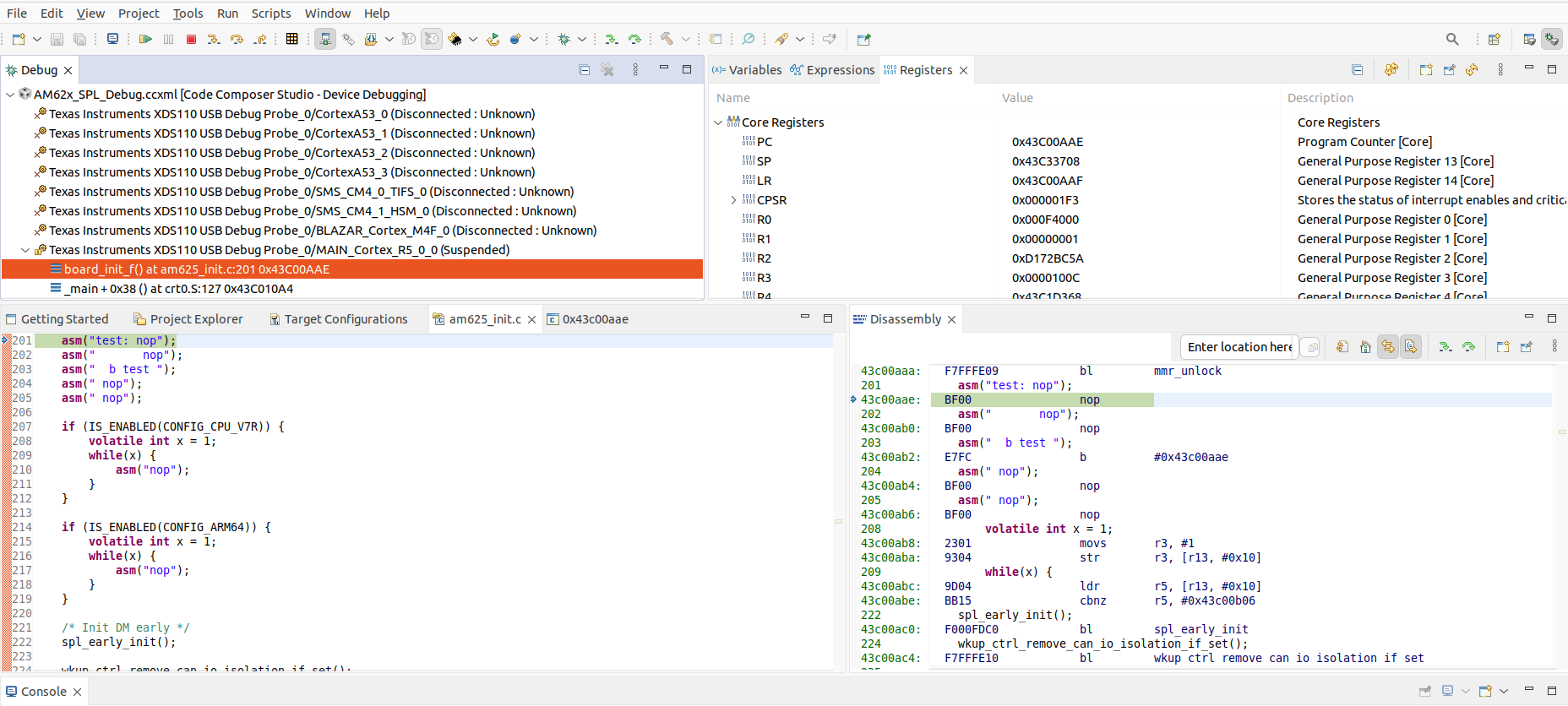Open the Scripts menu

[270, 14]
